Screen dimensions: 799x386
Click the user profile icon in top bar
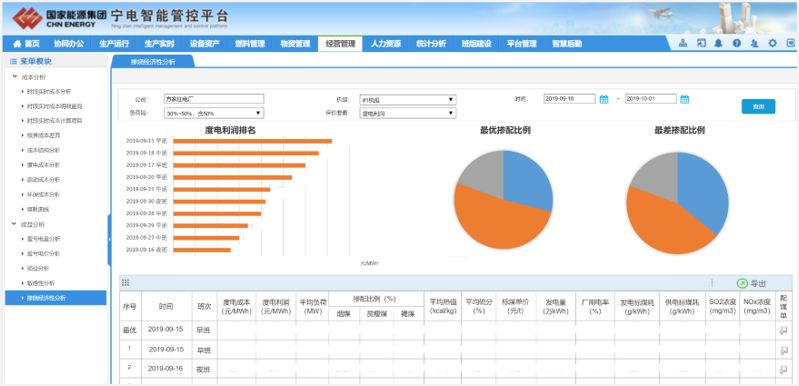click(x=755, y=44)
